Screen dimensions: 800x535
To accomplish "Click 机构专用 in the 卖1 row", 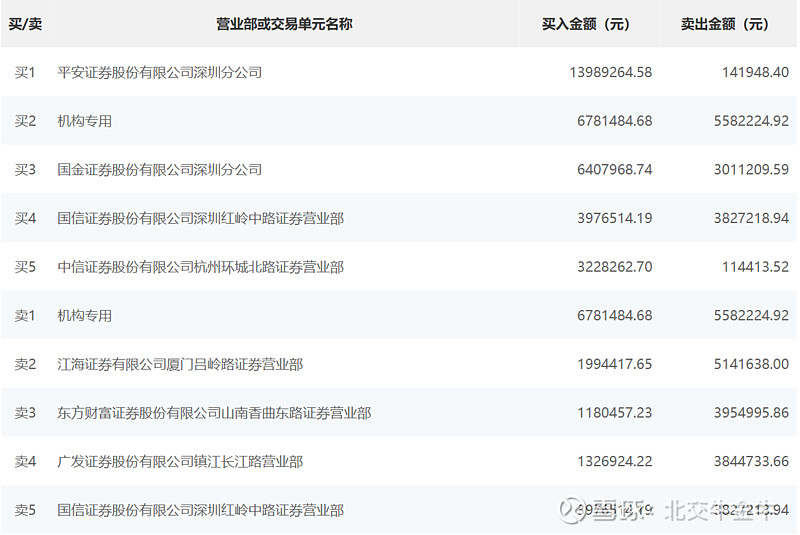I will point(85,316).
